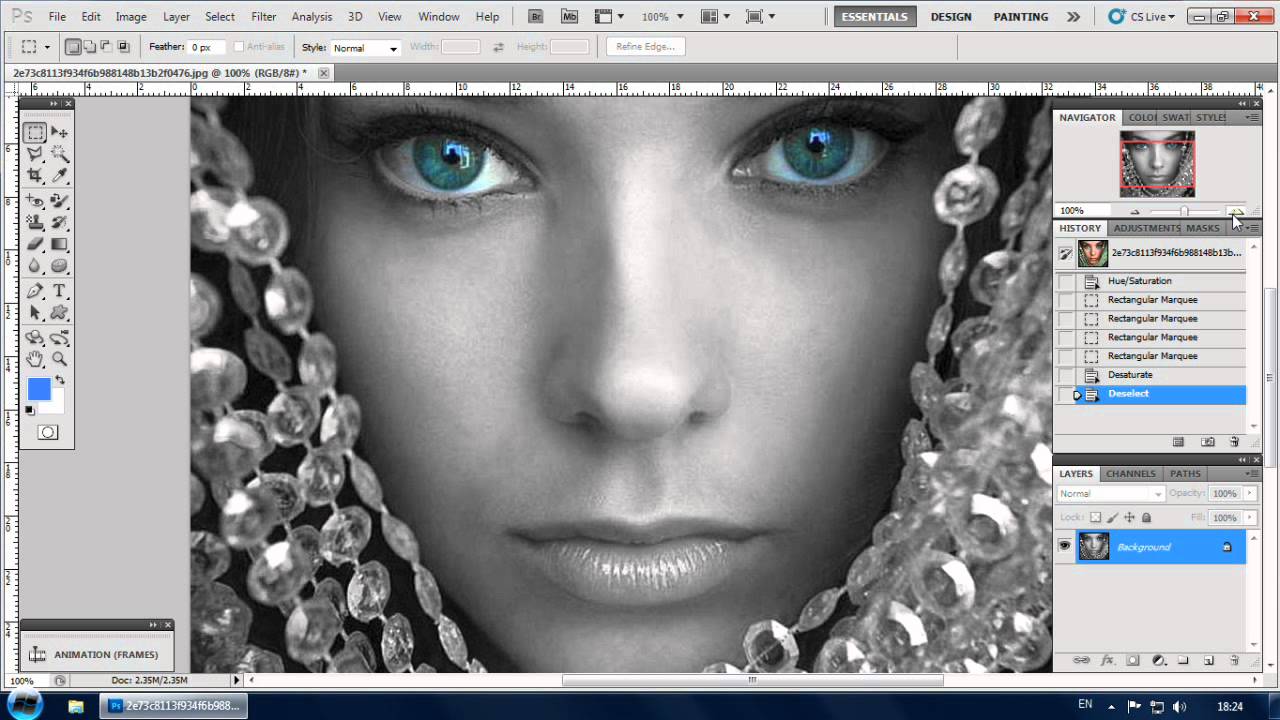1280x720 pixels.
Task: Select the Color Replacement brush tool
Action: [60, 201]
